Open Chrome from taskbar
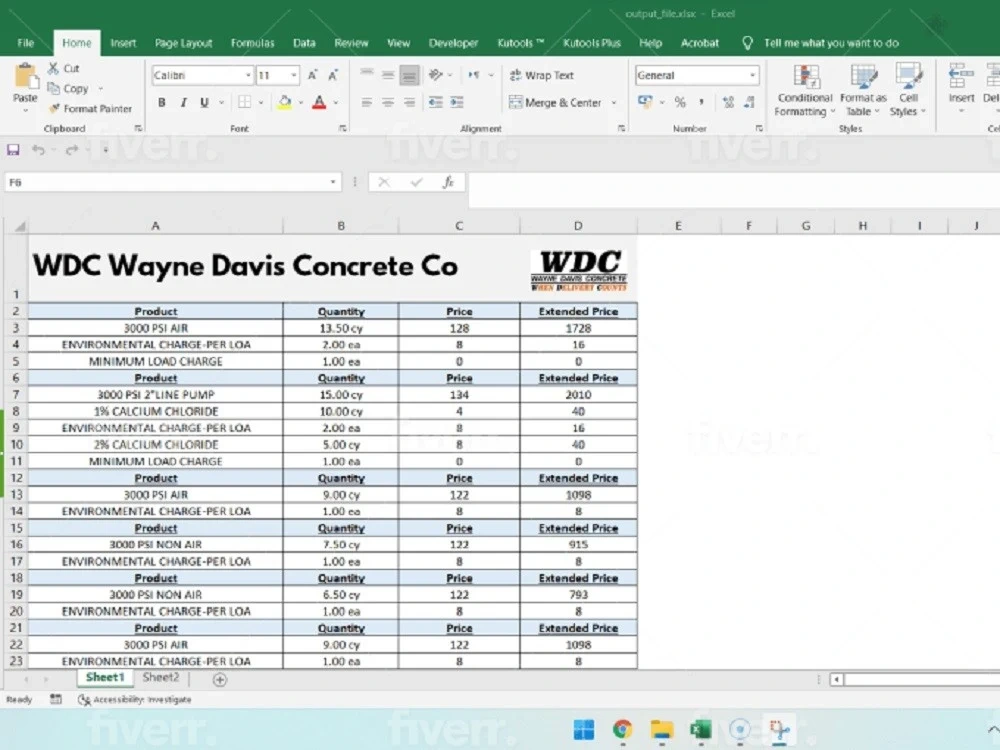The height and width of the screenshot is (750, 1000). point(622,729)
